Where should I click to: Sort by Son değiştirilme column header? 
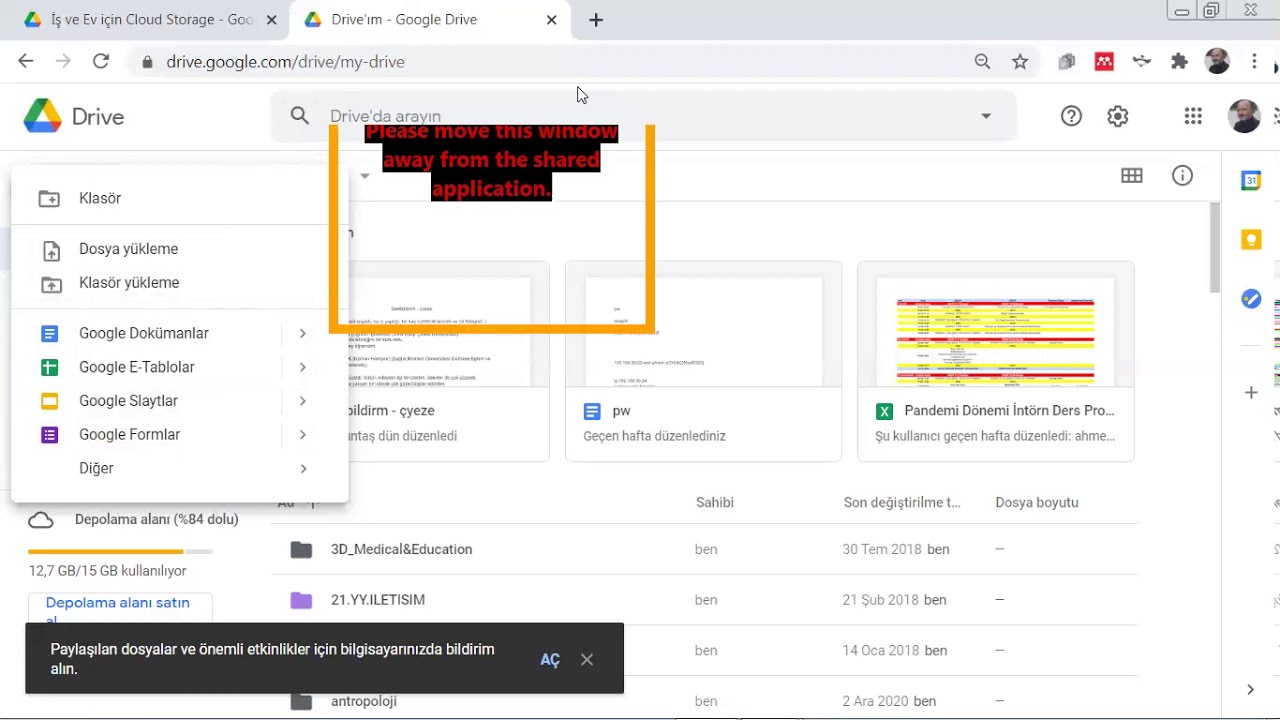pos(902,503)
